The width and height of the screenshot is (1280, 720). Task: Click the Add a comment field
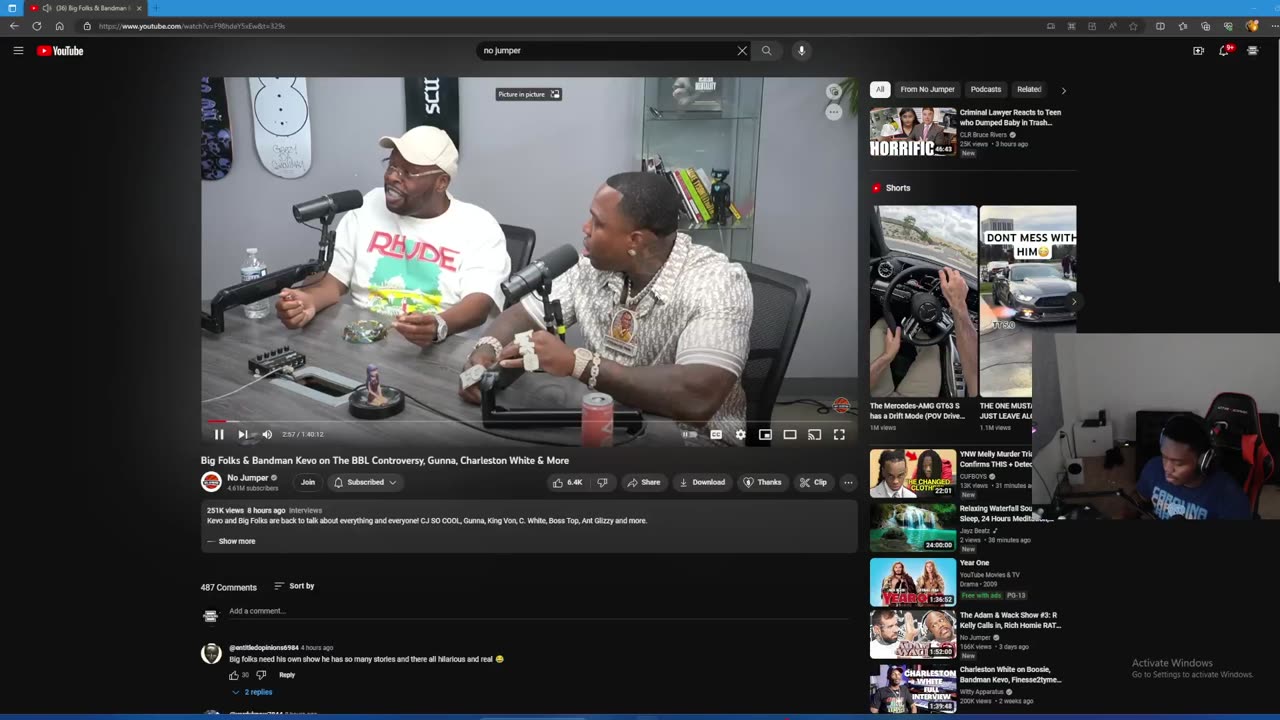tap(540, 611)
